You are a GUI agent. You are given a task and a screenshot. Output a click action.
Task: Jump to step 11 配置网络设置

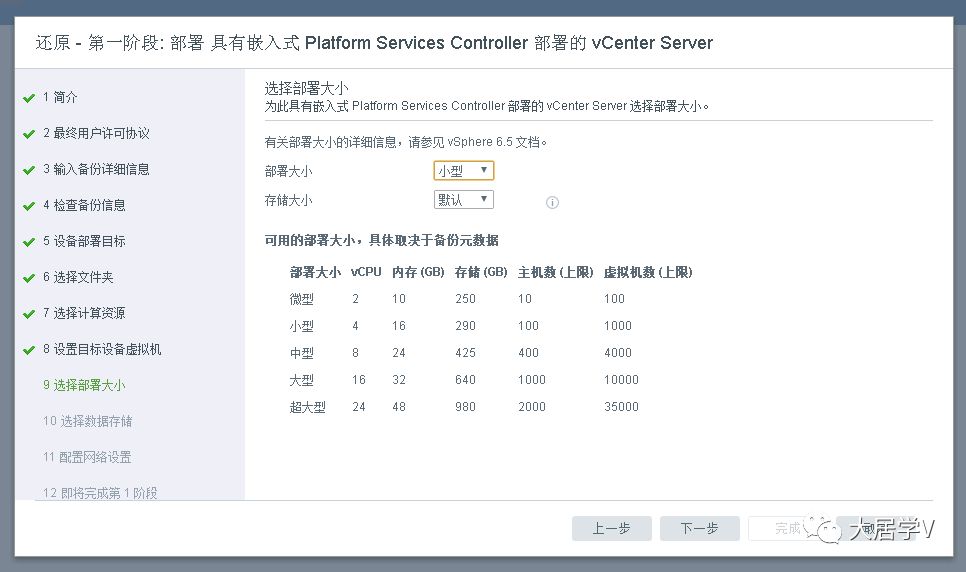87,457
